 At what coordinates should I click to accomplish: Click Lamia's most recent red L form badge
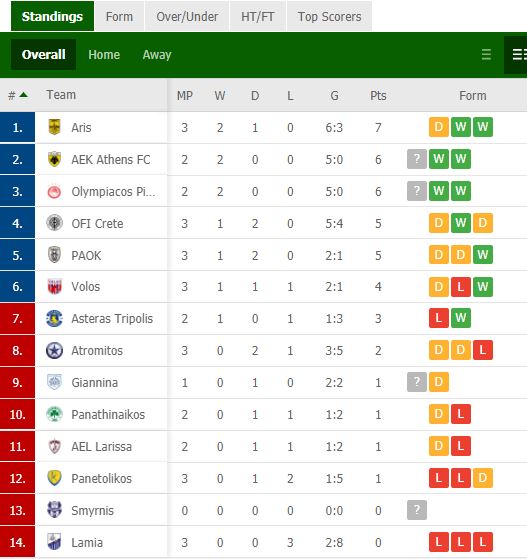(x=439, y=542)
